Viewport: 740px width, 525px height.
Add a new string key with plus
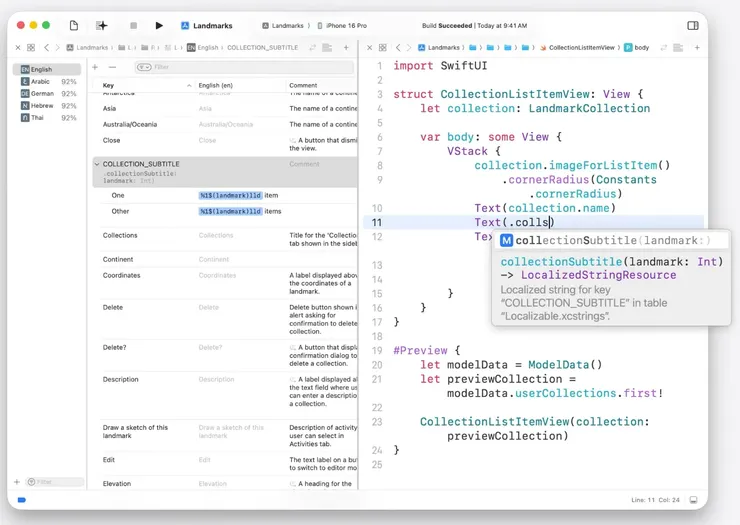95,67
